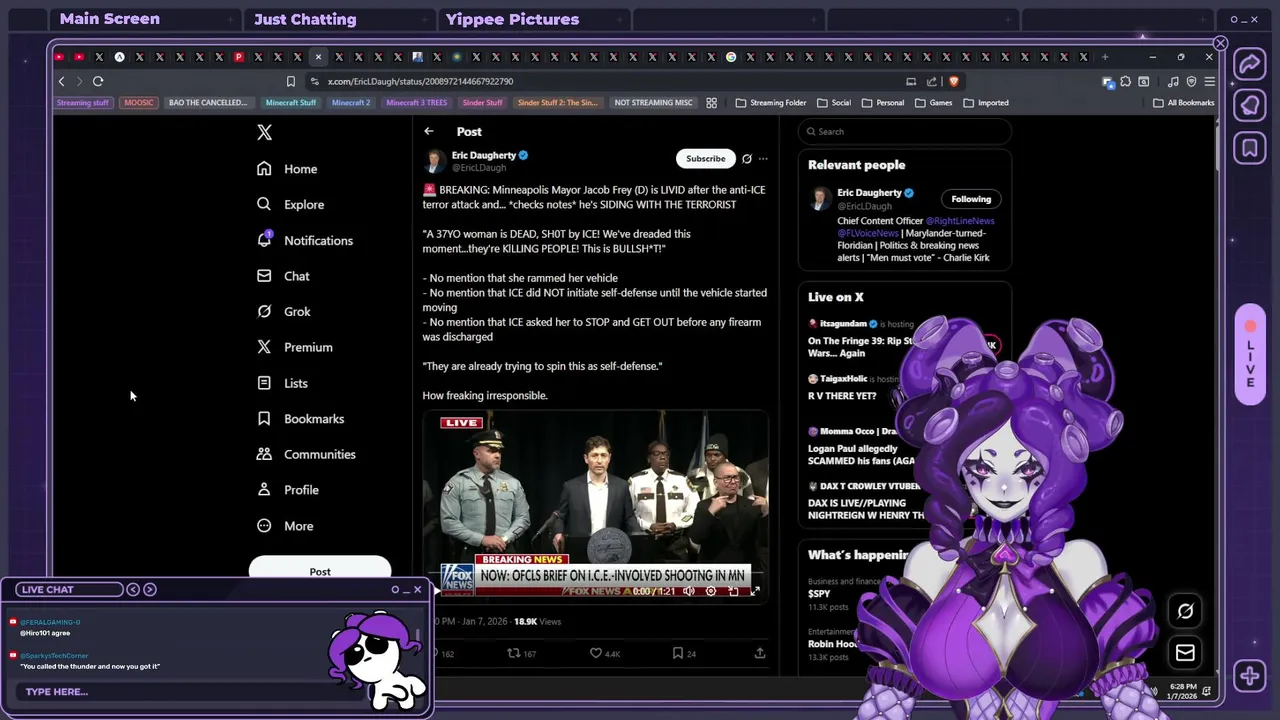Expand the All Bookmarks folder
Image resolution: width=1280 pixels, height=720 pixels.
[1184, 102]
